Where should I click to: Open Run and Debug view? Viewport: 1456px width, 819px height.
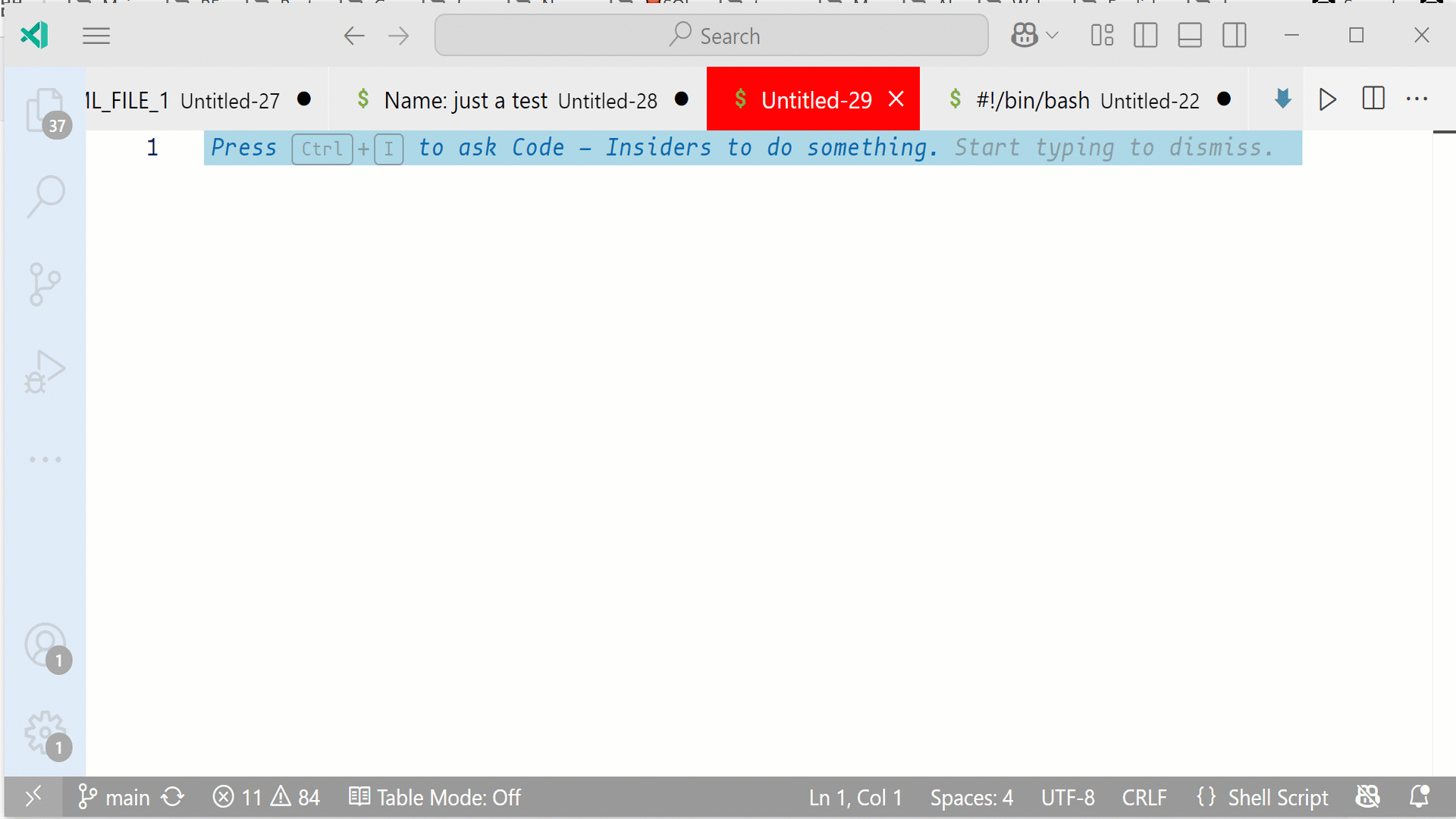pyautogui.click(x=45, y=372)
